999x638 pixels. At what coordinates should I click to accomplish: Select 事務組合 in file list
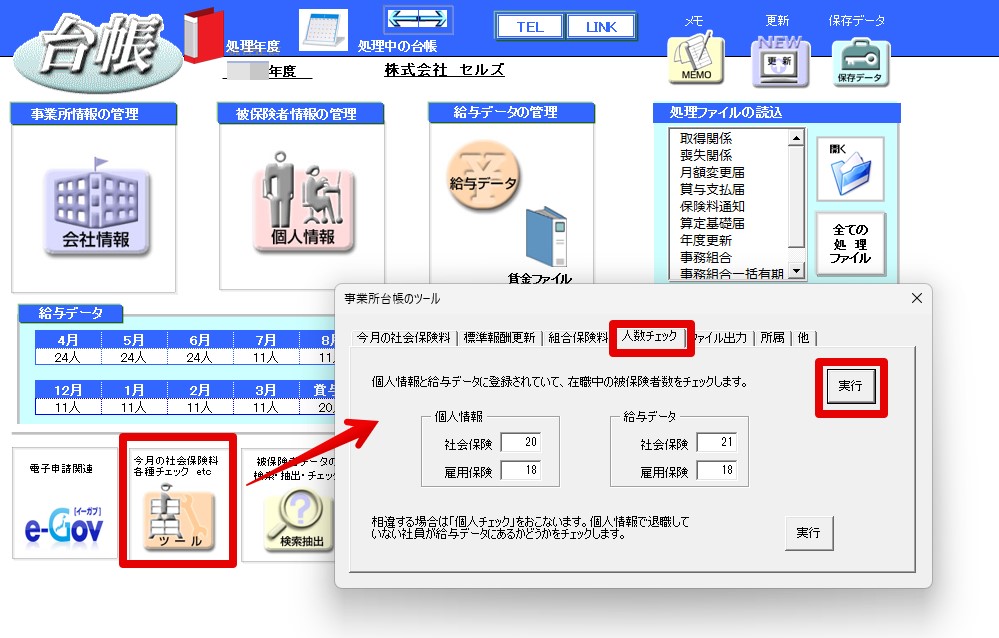[x=706, y=257]
